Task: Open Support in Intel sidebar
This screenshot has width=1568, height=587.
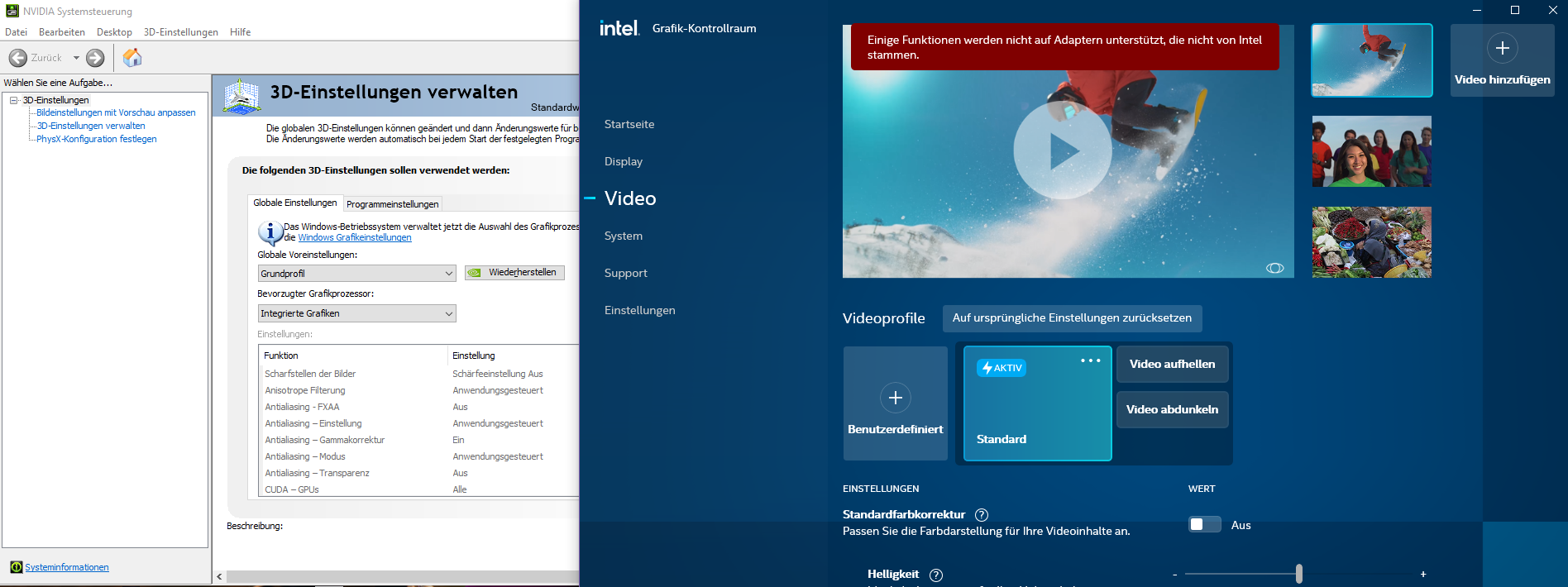Action: tap(626, 274)
